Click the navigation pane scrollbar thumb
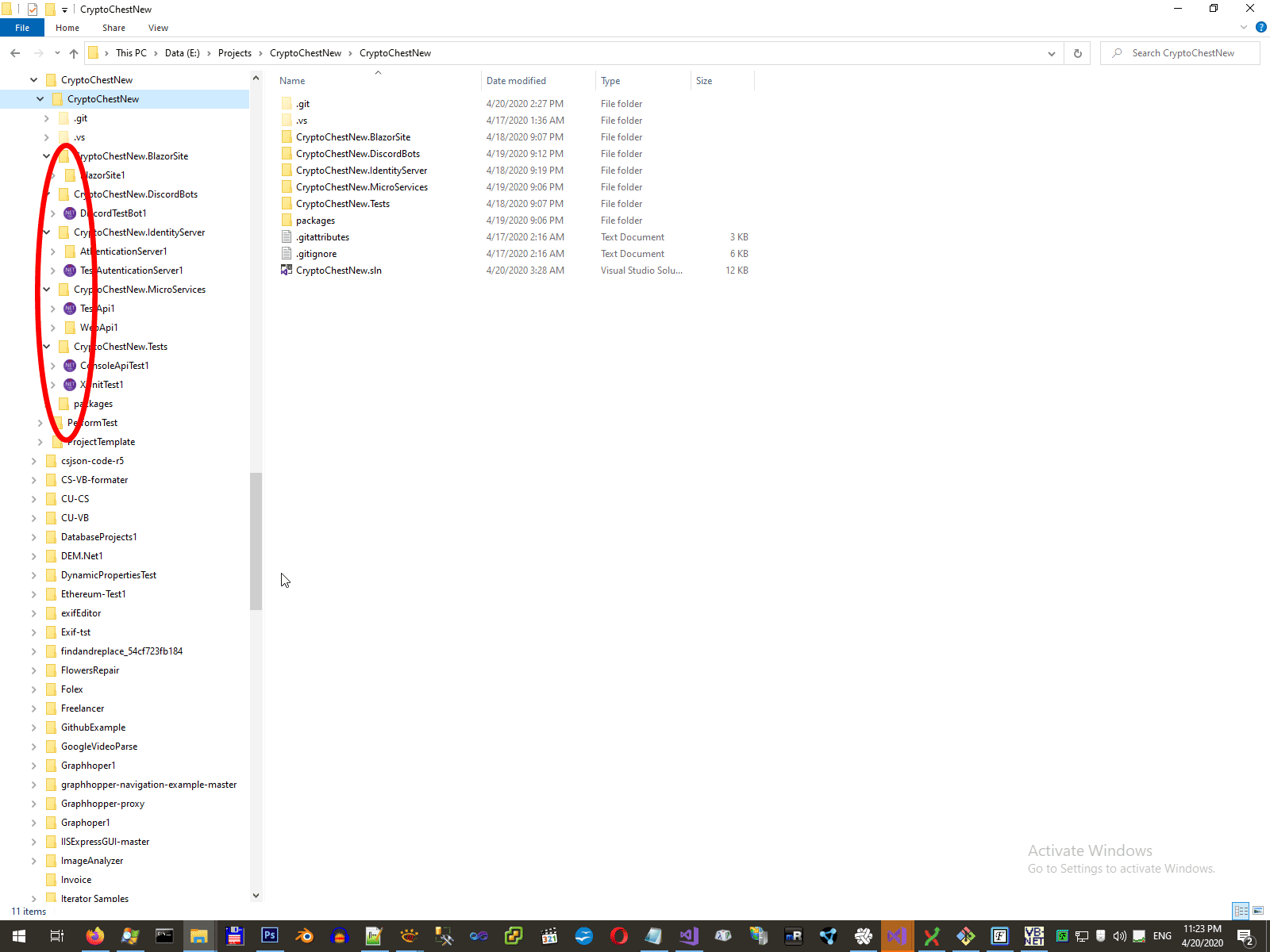1270x952 pixels. coord(256,541)
